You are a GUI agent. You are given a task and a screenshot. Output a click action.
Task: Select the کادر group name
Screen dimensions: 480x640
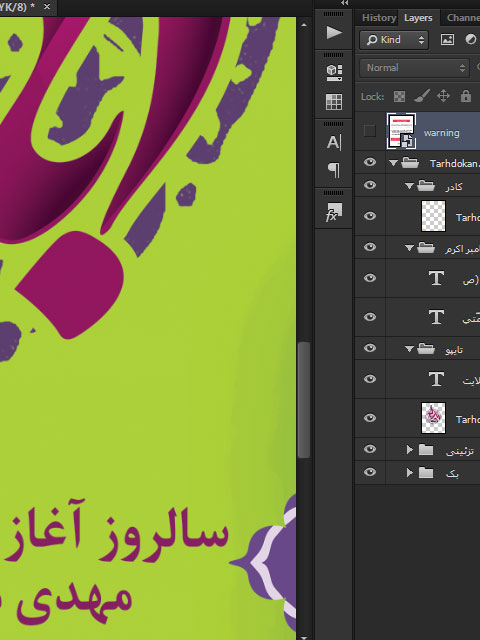tap(454, 187)
